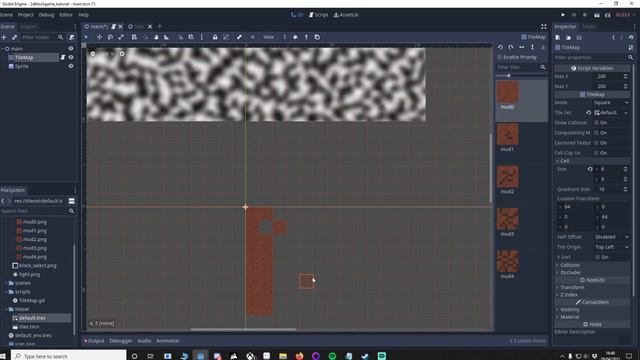
Task: Expand the Collision section
Action: pos(592,265)
